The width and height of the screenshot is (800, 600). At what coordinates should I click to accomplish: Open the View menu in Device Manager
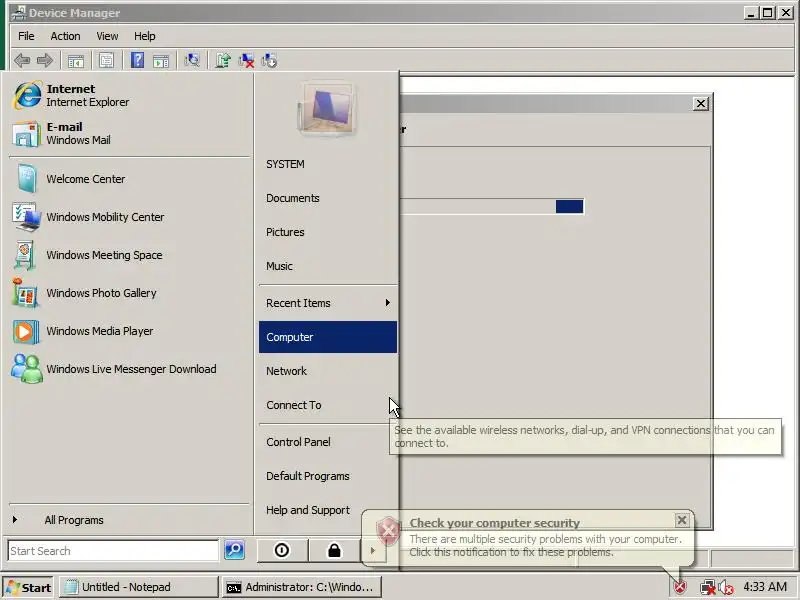[107, 36]
